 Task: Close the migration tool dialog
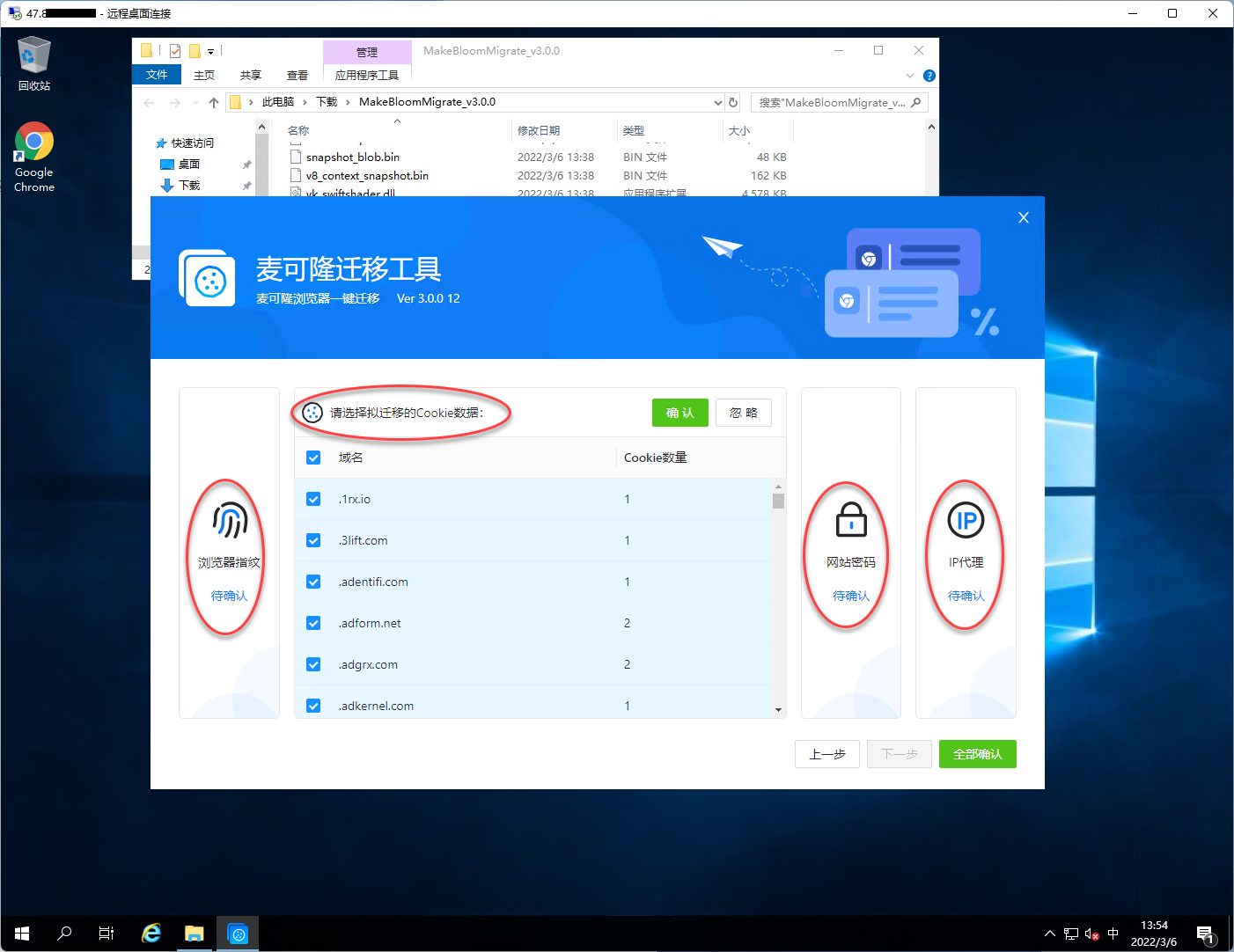1023,217
